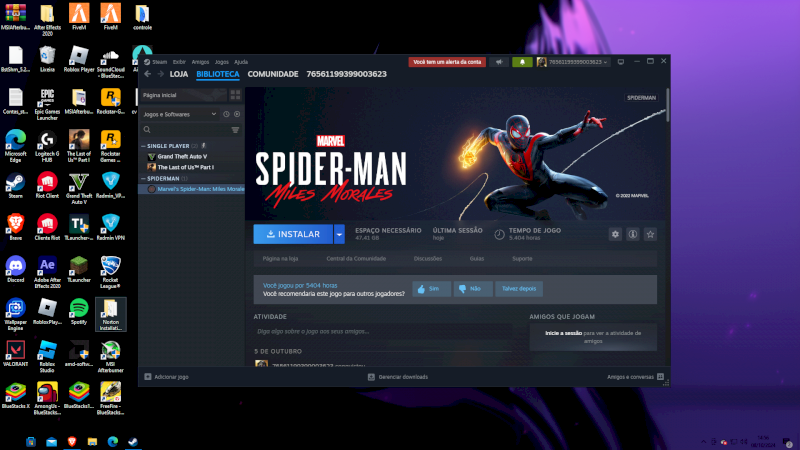The height and width of the screenshot is (450, 800).
Task: Open the announcements megaphone icon
Action: point(499,62)
